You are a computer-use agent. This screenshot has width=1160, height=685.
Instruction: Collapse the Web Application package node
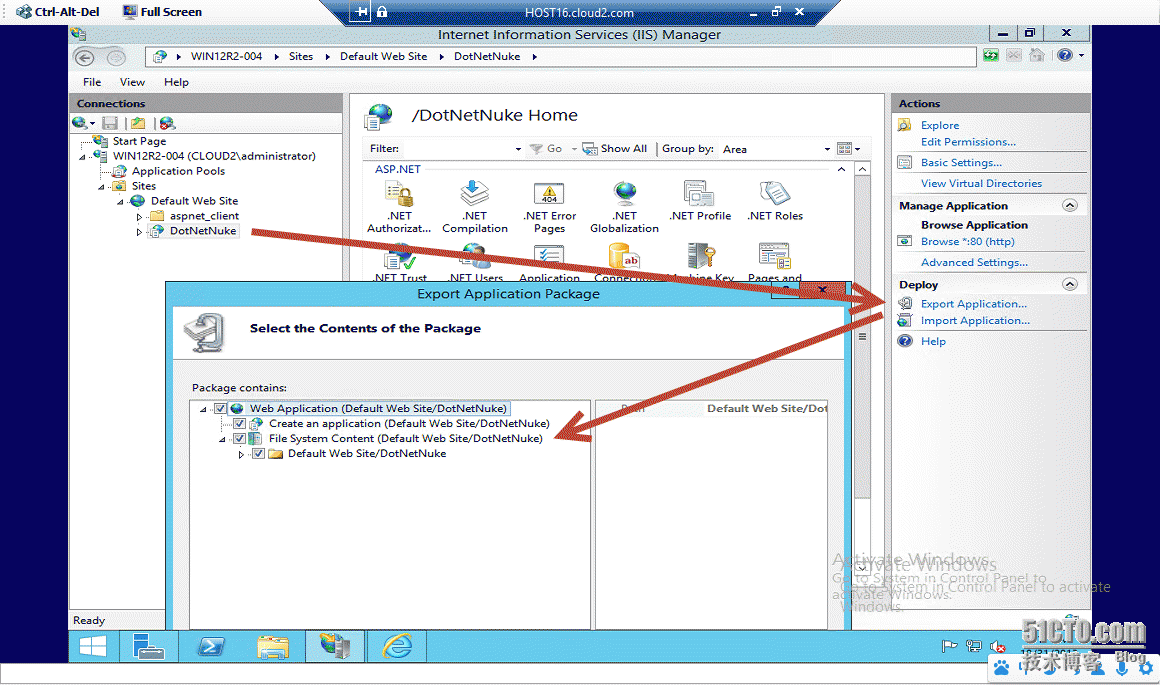203,409
